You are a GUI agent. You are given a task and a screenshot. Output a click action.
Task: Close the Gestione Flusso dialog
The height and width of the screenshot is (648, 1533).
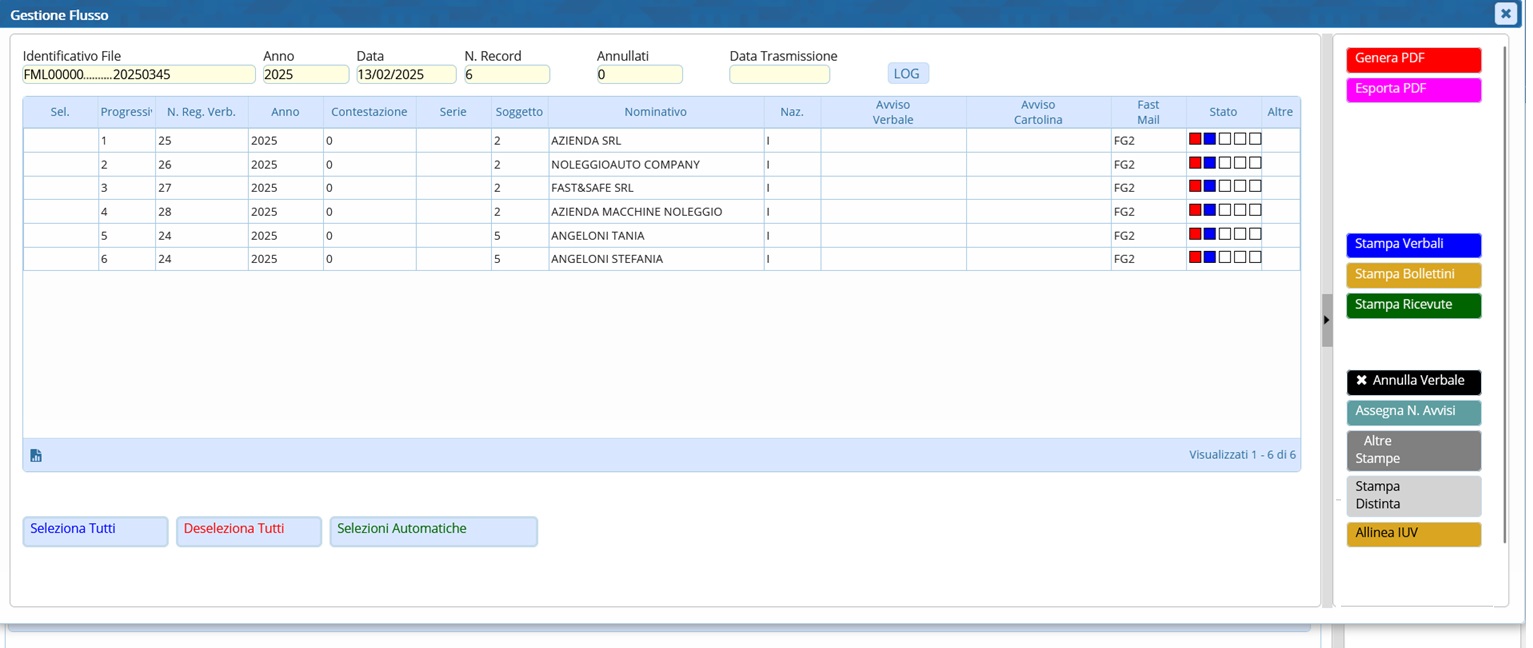pyautogui.click(x=1505, y=14)
